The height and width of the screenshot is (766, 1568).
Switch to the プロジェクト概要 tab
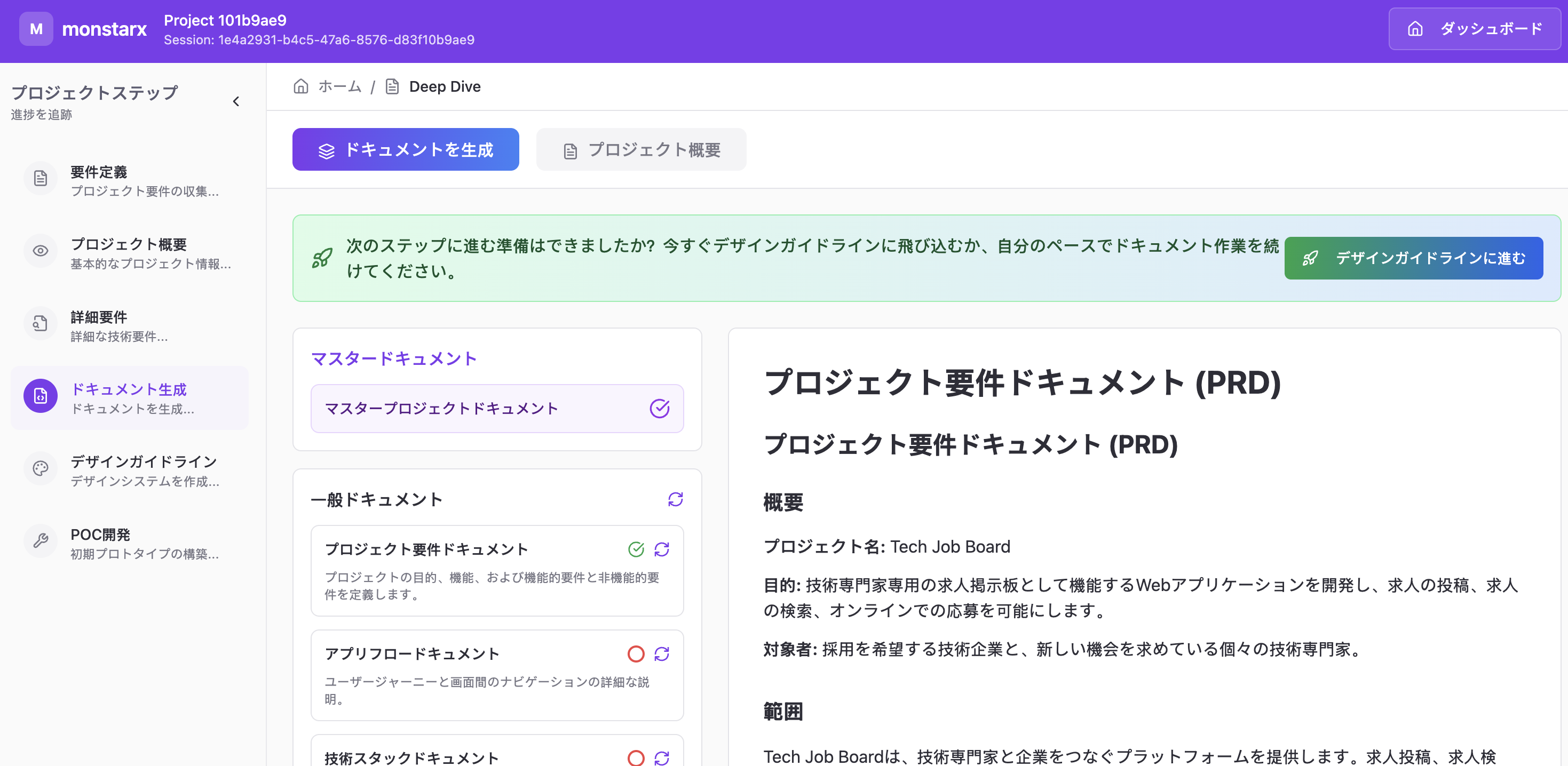click(641, 150)
